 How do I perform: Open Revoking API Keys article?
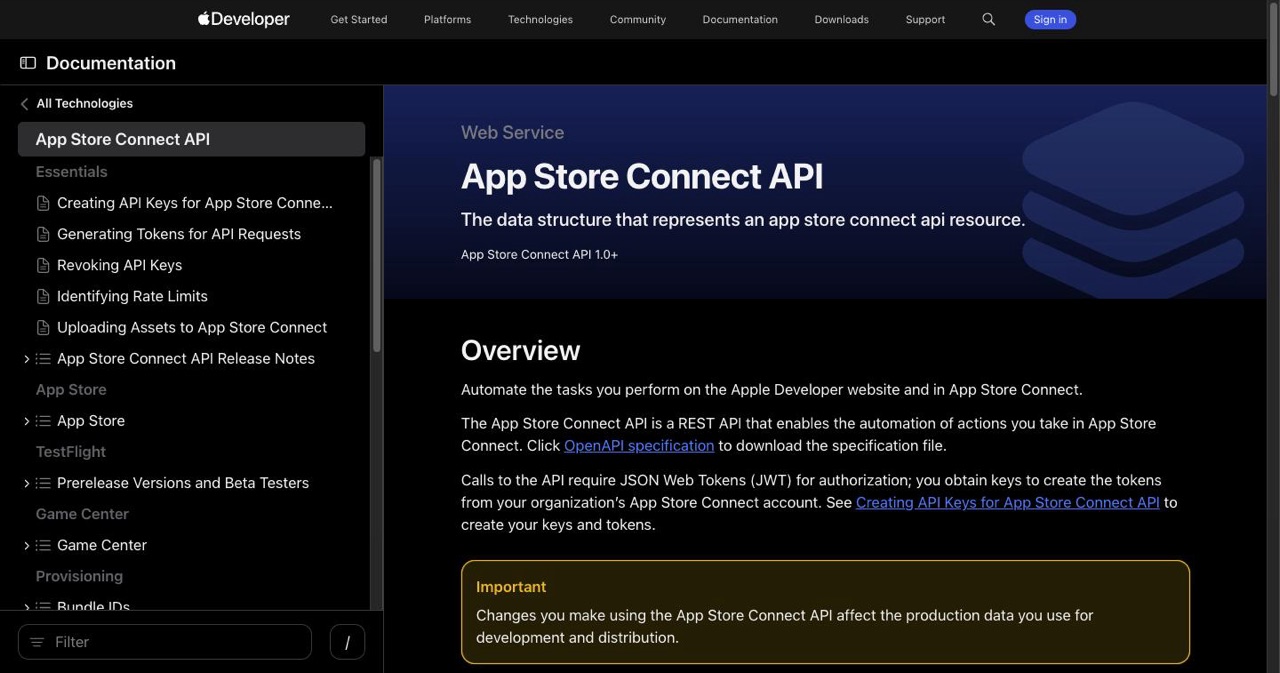(119, 265)
